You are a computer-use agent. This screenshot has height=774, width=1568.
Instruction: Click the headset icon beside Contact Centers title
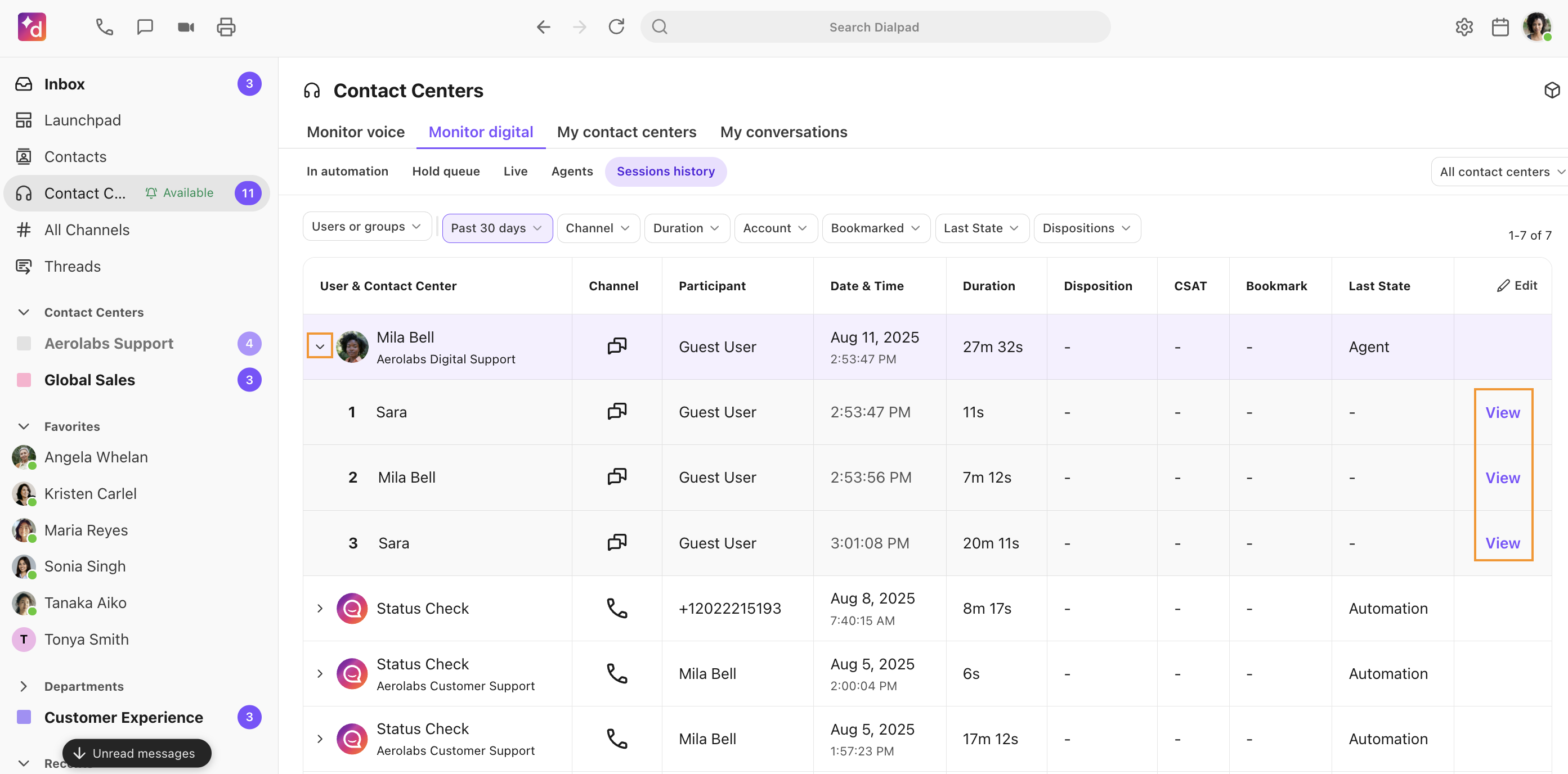(312, 91)
